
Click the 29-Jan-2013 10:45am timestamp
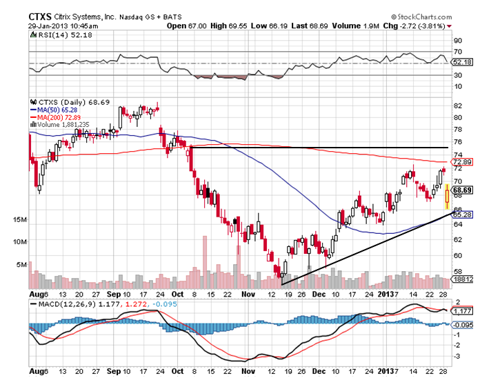pos(63,26)
